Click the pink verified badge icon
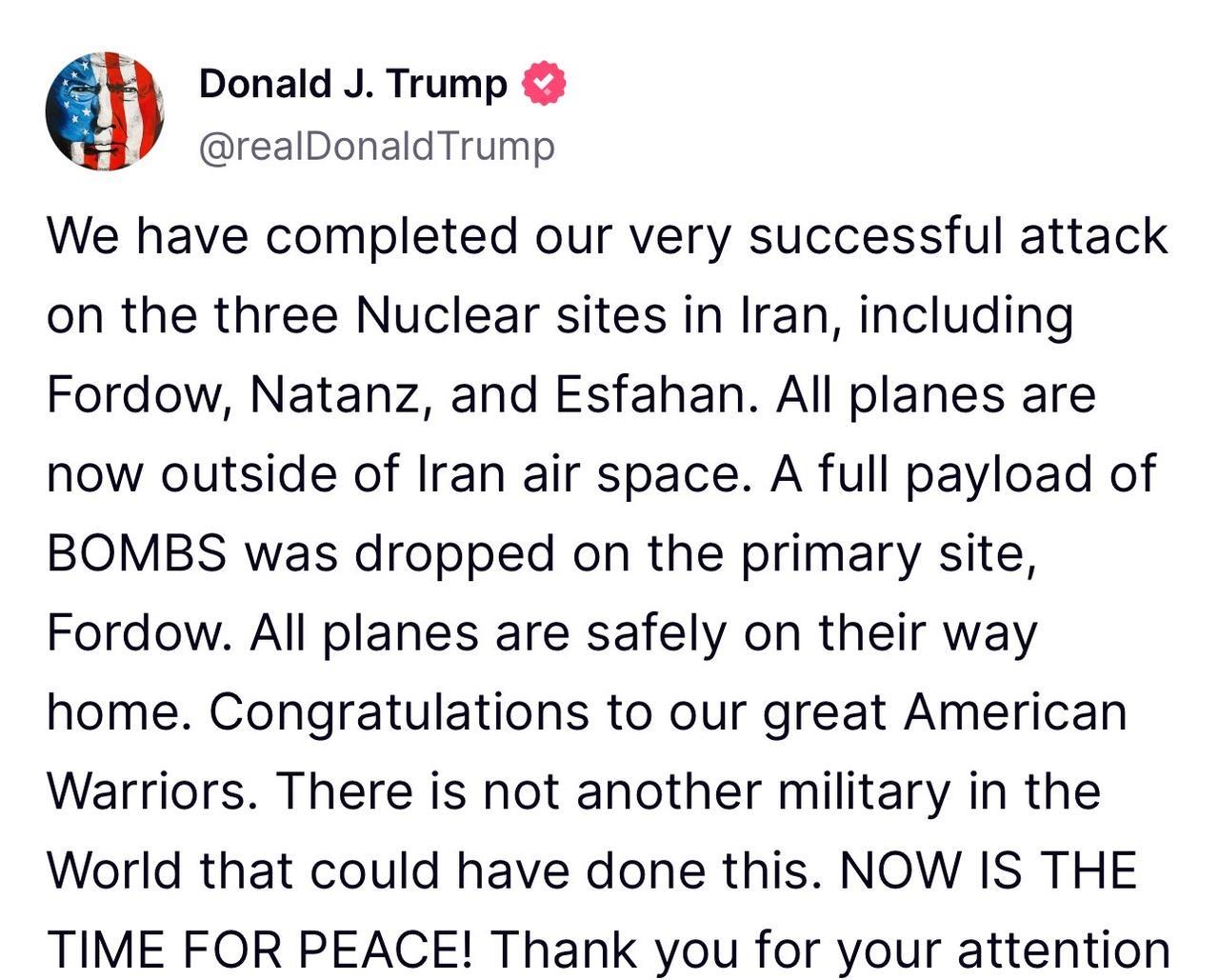Viewport: 1219px width, 980px height. click(544, 83)
